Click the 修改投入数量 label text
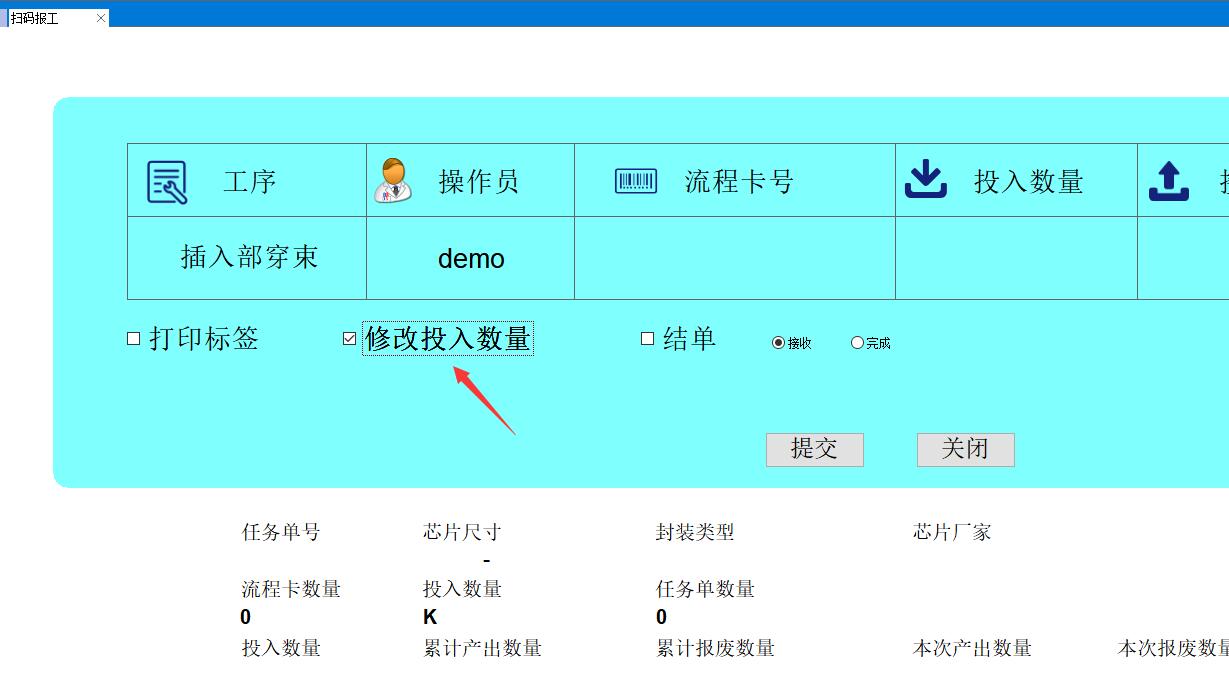 (x=447, y=339)
